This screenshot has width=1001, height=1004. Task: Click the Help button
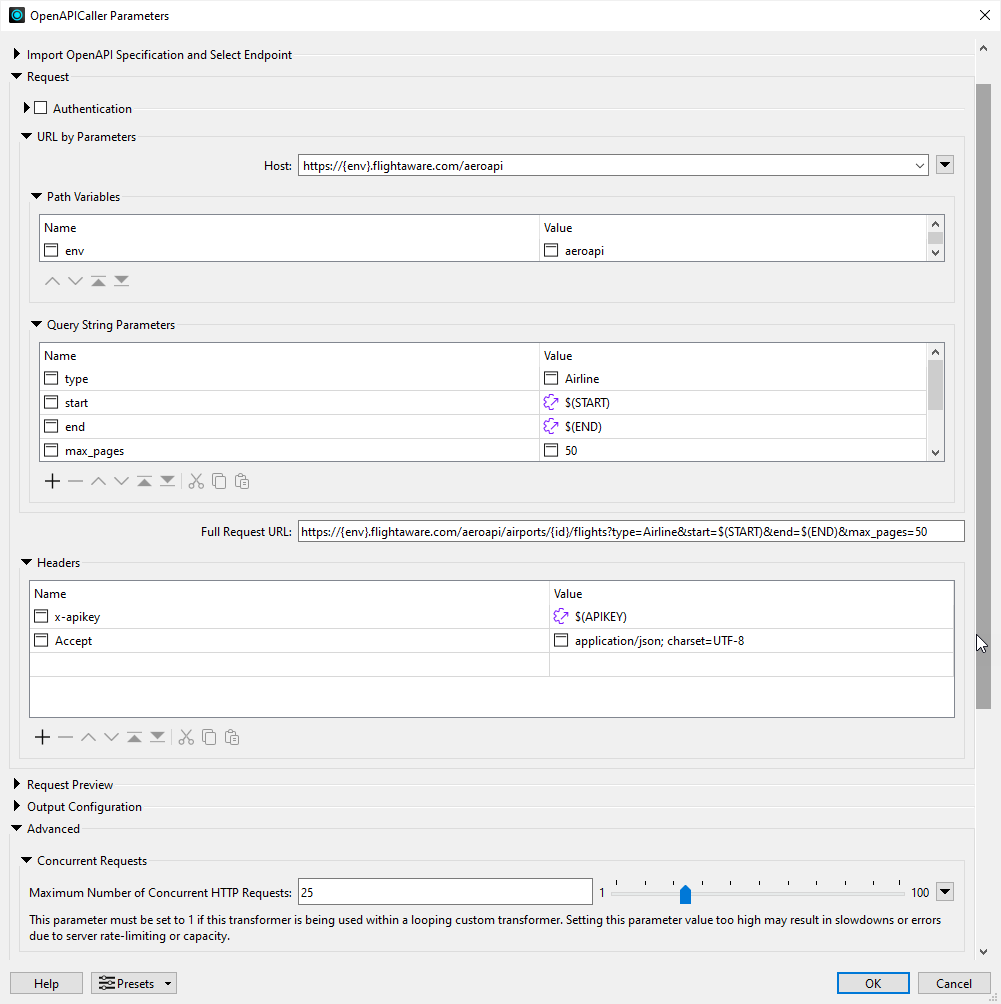(x=46, y=983)
